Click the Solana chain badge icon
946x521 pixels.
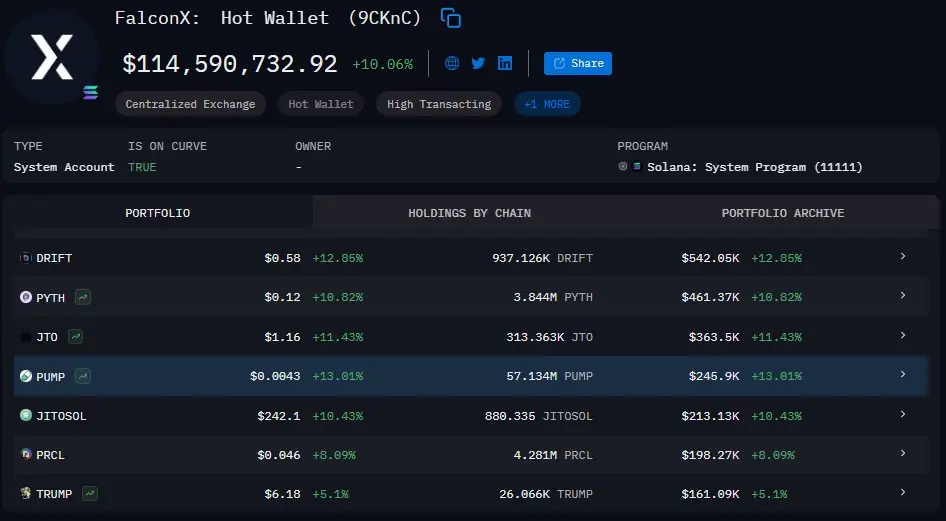click(90, 92)
